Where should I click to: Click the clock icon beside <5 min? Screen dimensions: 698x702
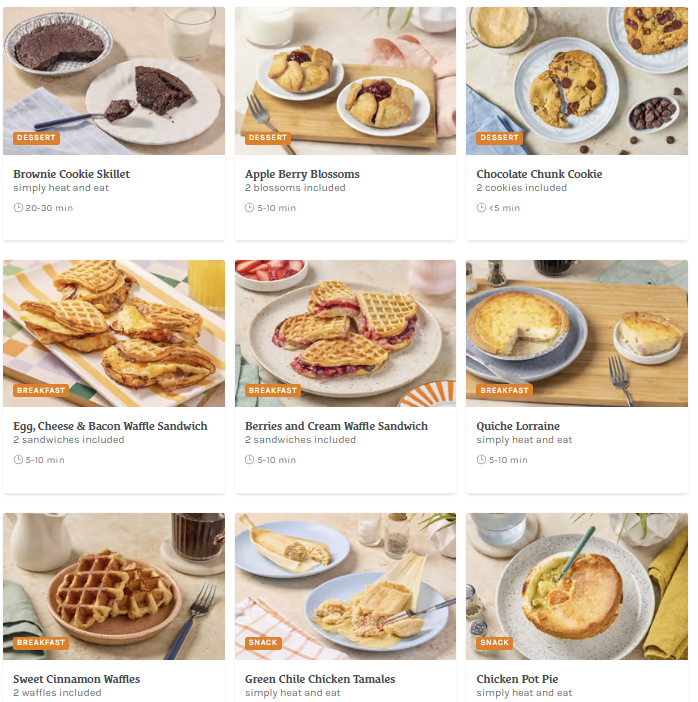coord(481,208)
